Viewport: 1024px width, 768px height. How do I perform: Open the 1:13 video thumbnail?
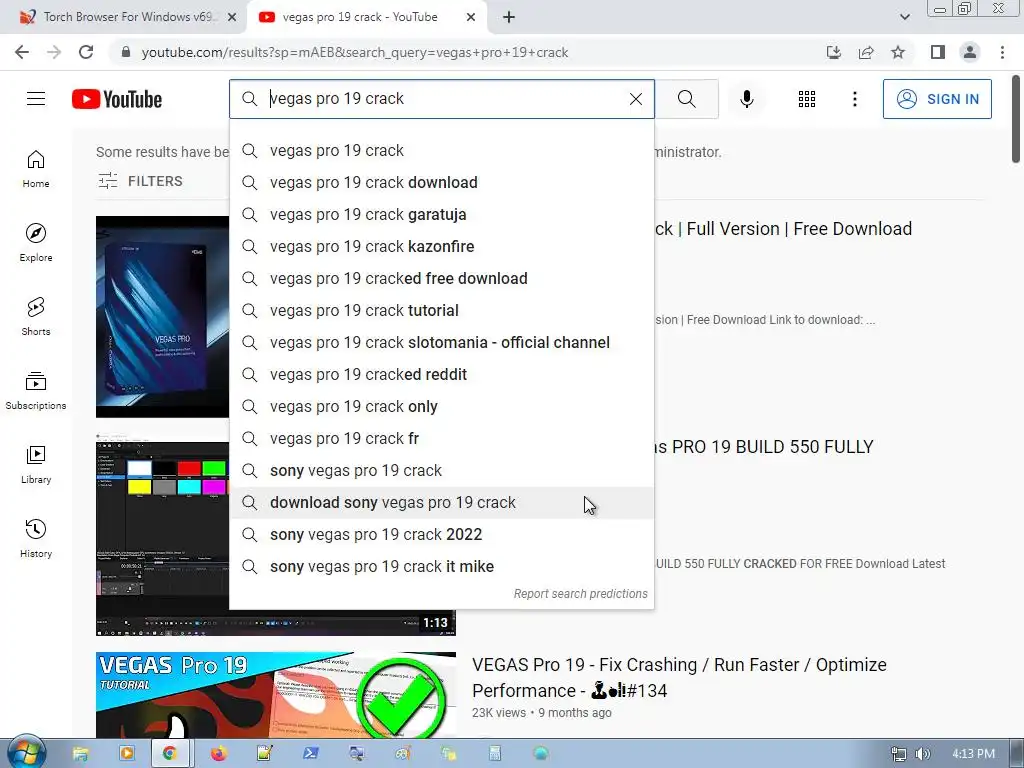pos(163,534)
